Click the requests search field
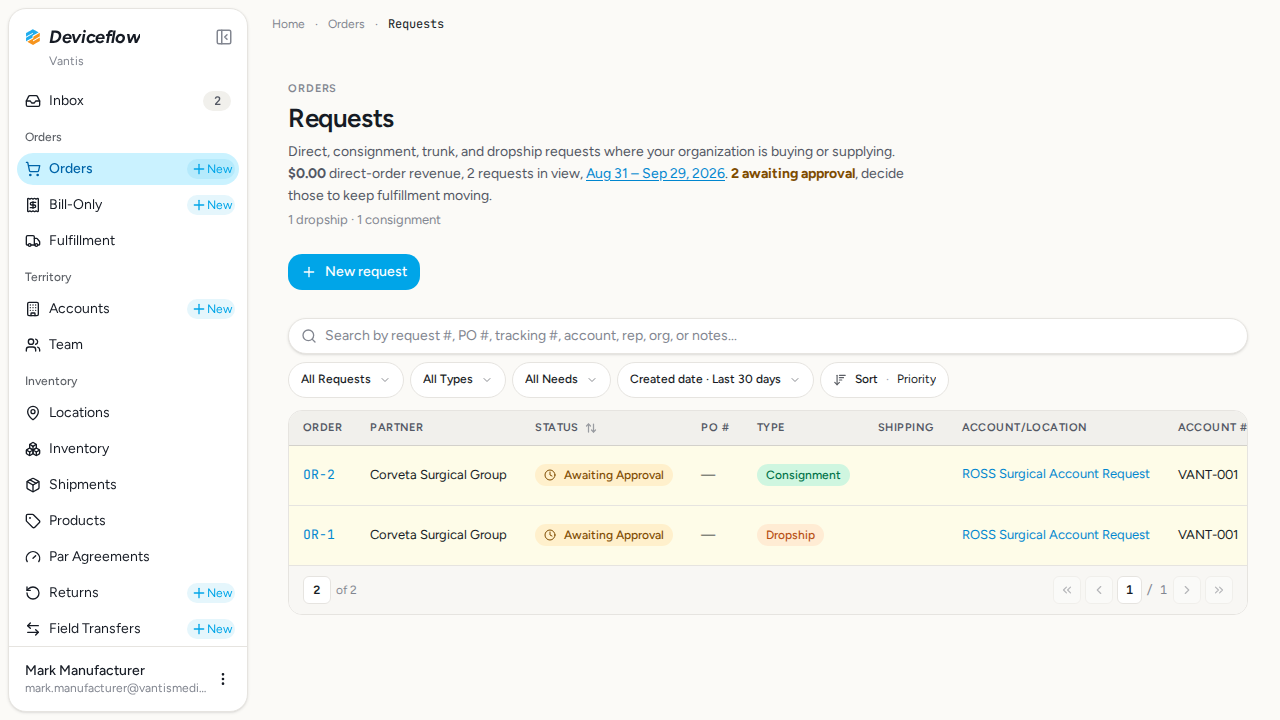 tap(768, 336)
